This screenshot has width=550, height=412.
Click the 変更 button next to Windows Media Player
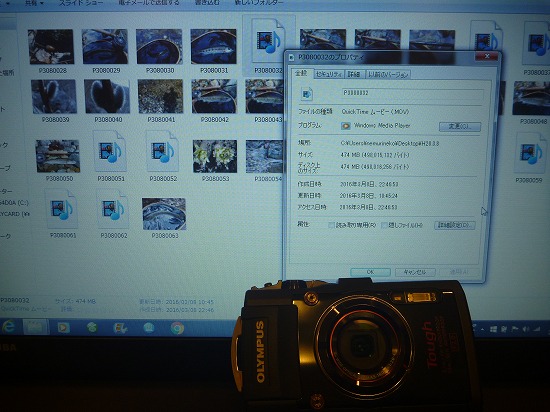pyautogui.click(x=460, y=126)
